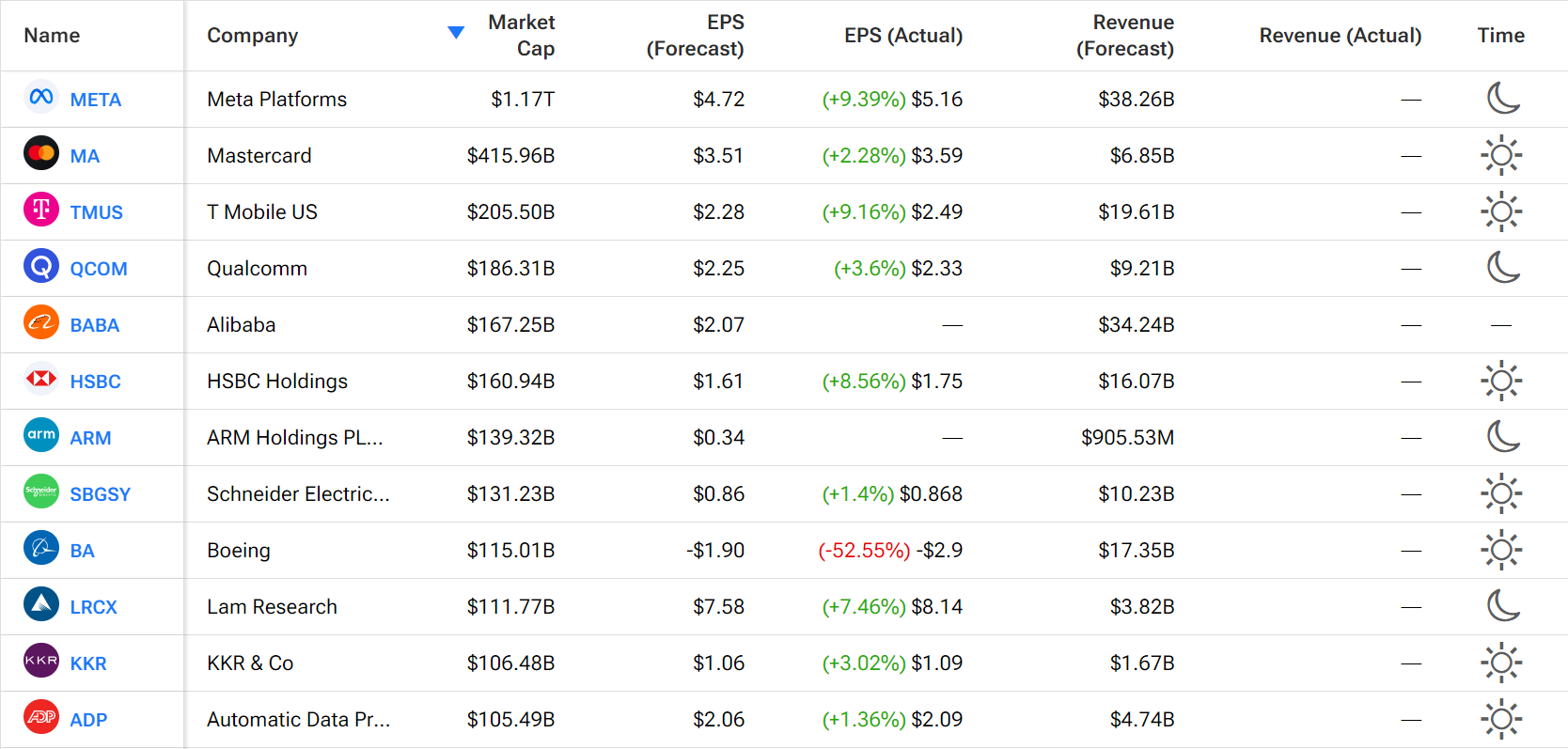The width and height of the screenshot is (1568, 749).
Task: Click the moon icon in ARM row
Action: click(x=1502, y=436)
